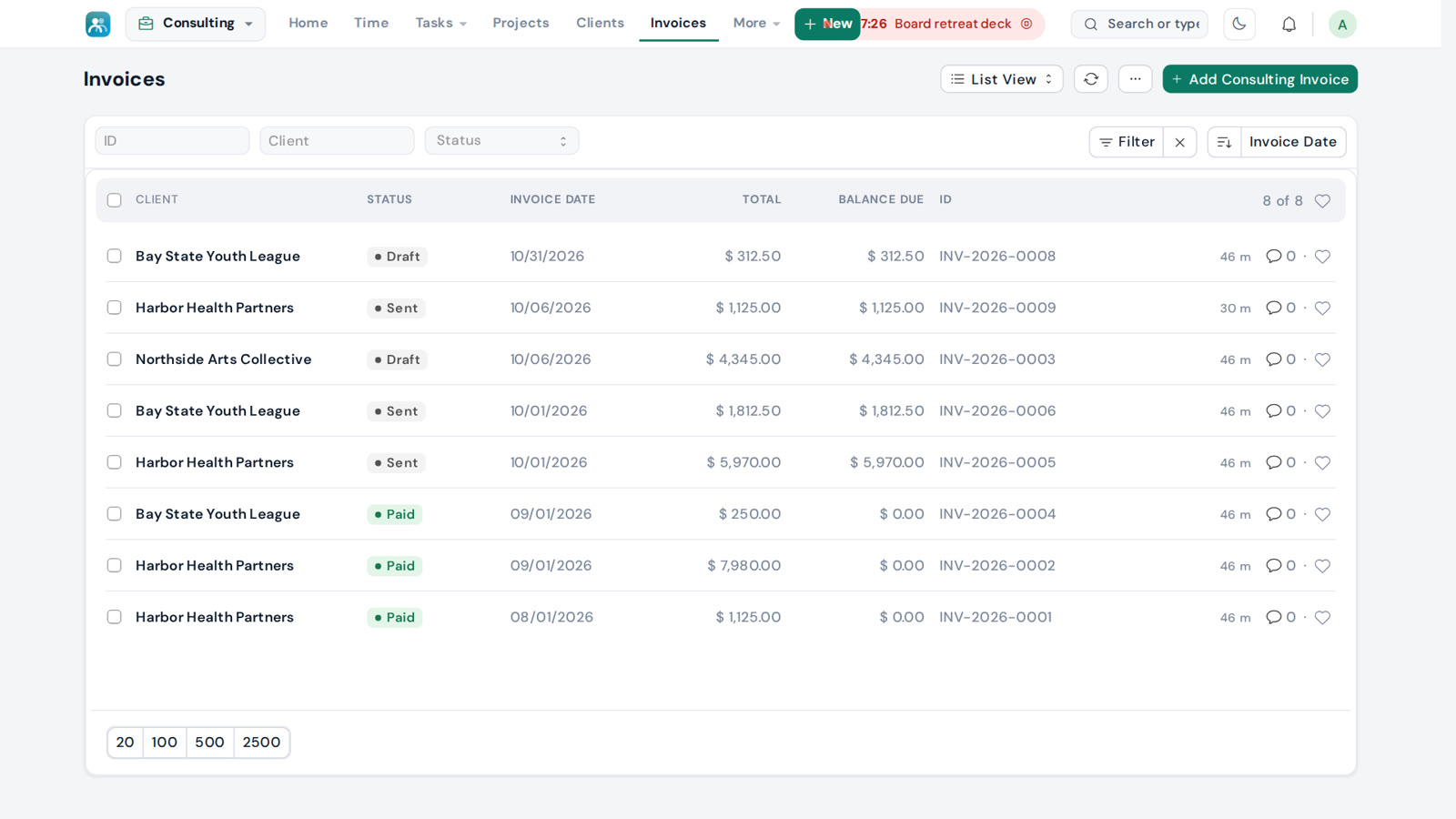Like invoice INV-2026-0001 heart
Viewport: 1456px width, 819px height.
click(x=1322, y=618)
